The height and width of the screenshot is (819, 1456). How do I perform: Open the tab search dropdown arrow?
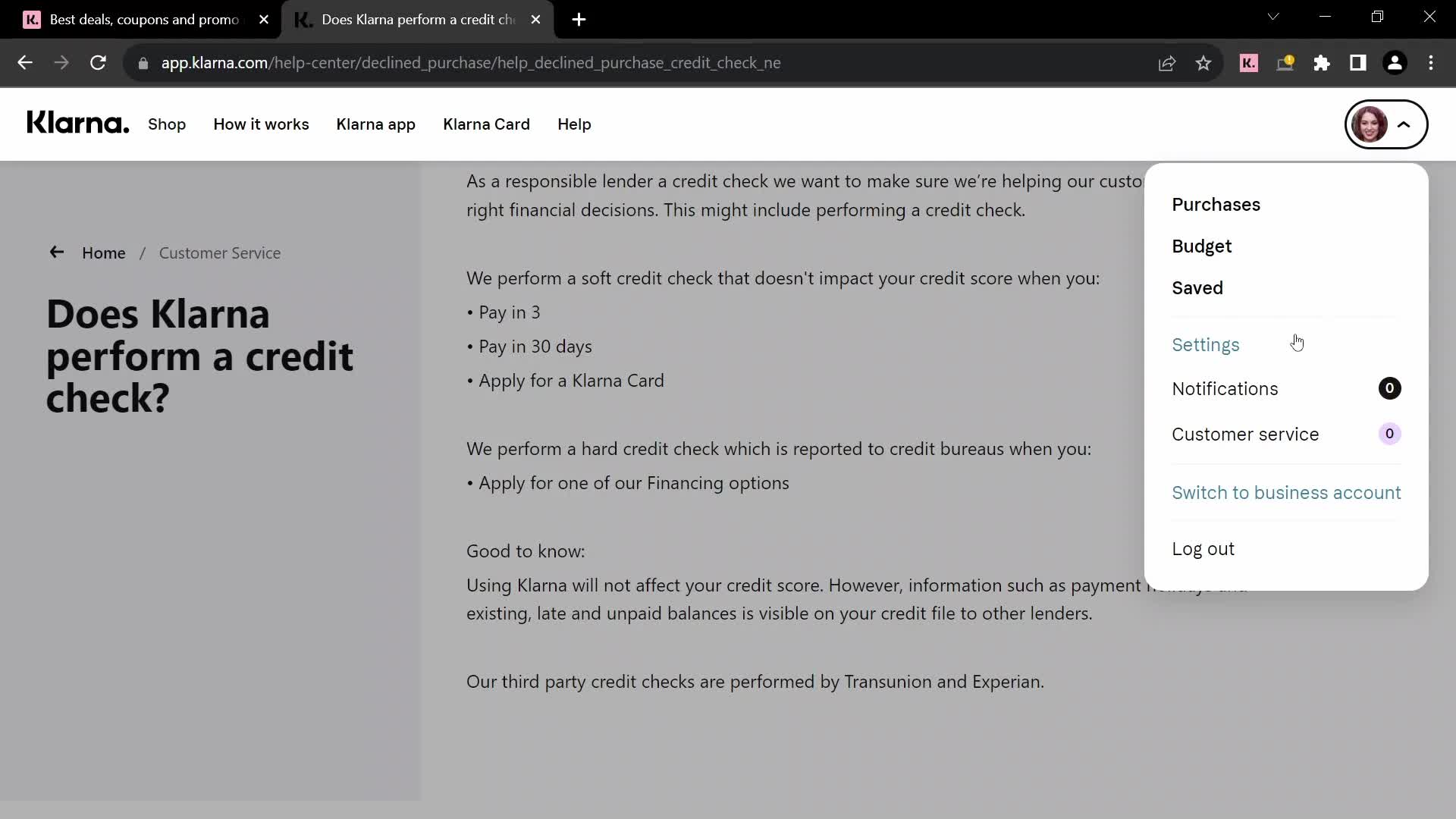coord(1273,17)
